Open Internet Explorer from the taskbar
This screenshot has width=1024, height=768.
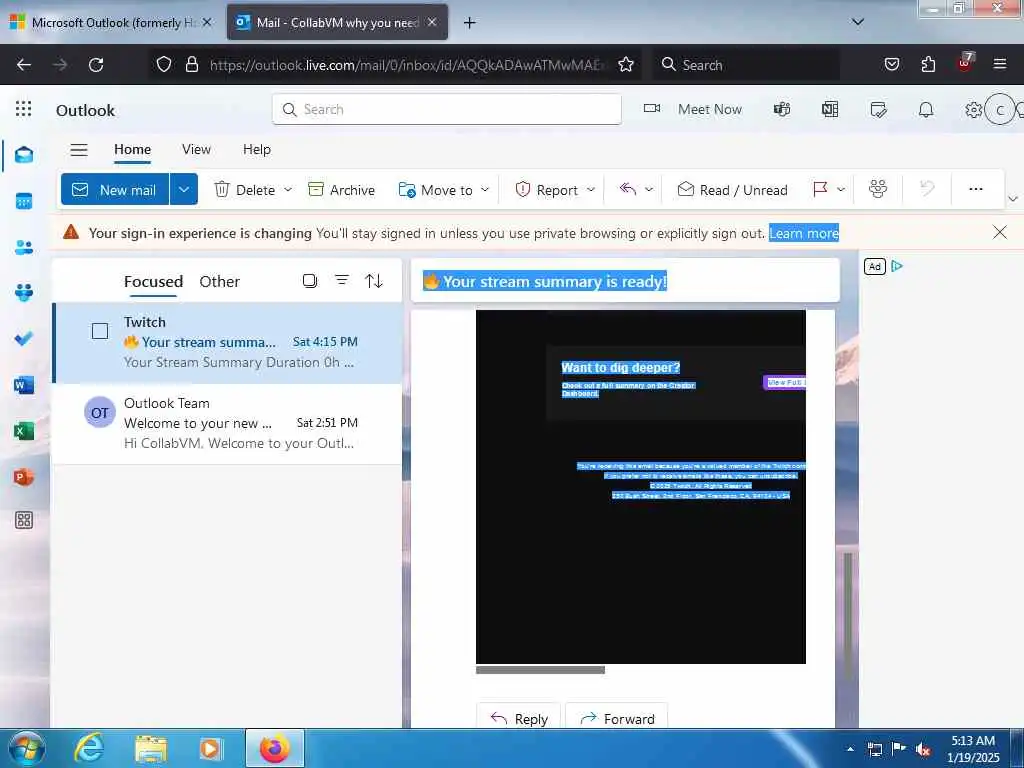point(89,748)
